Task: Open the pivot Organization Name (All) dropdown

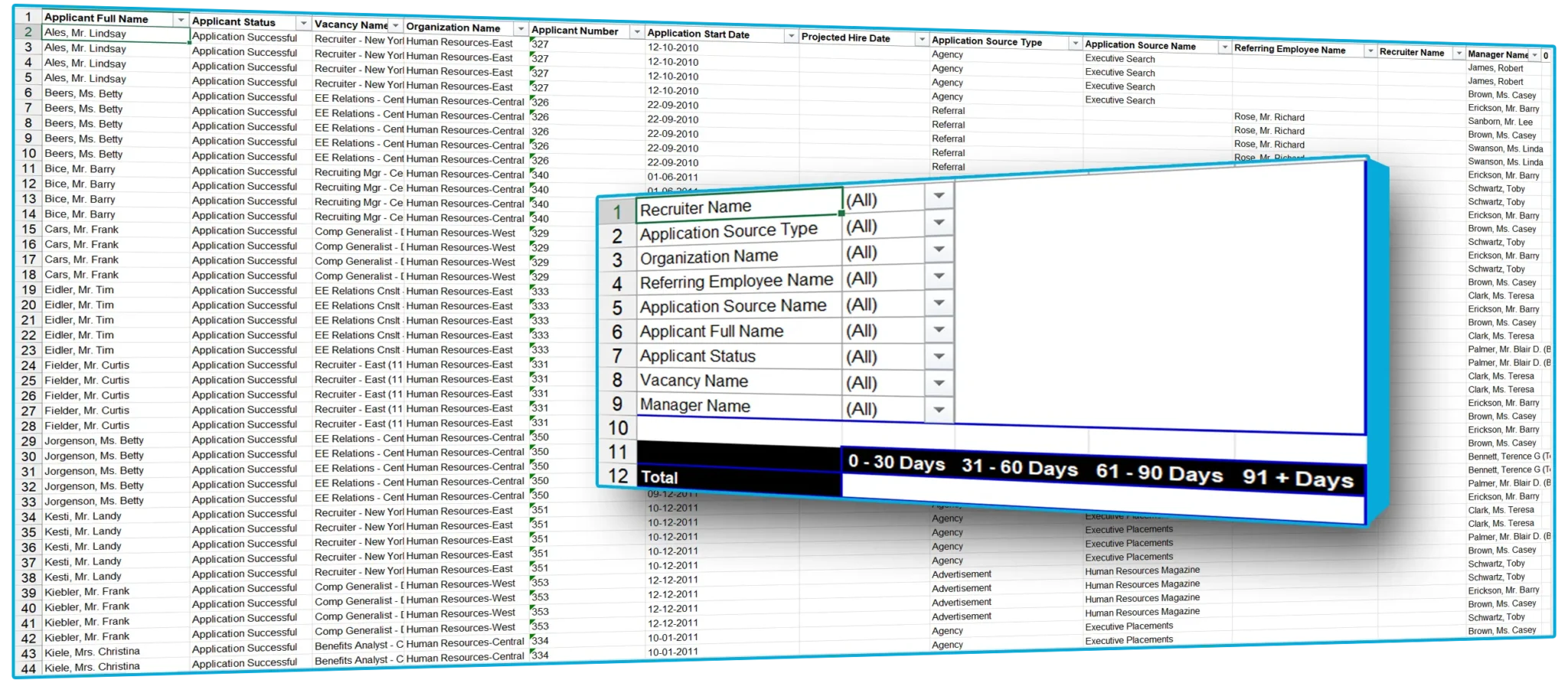Action: pos(939,250)
